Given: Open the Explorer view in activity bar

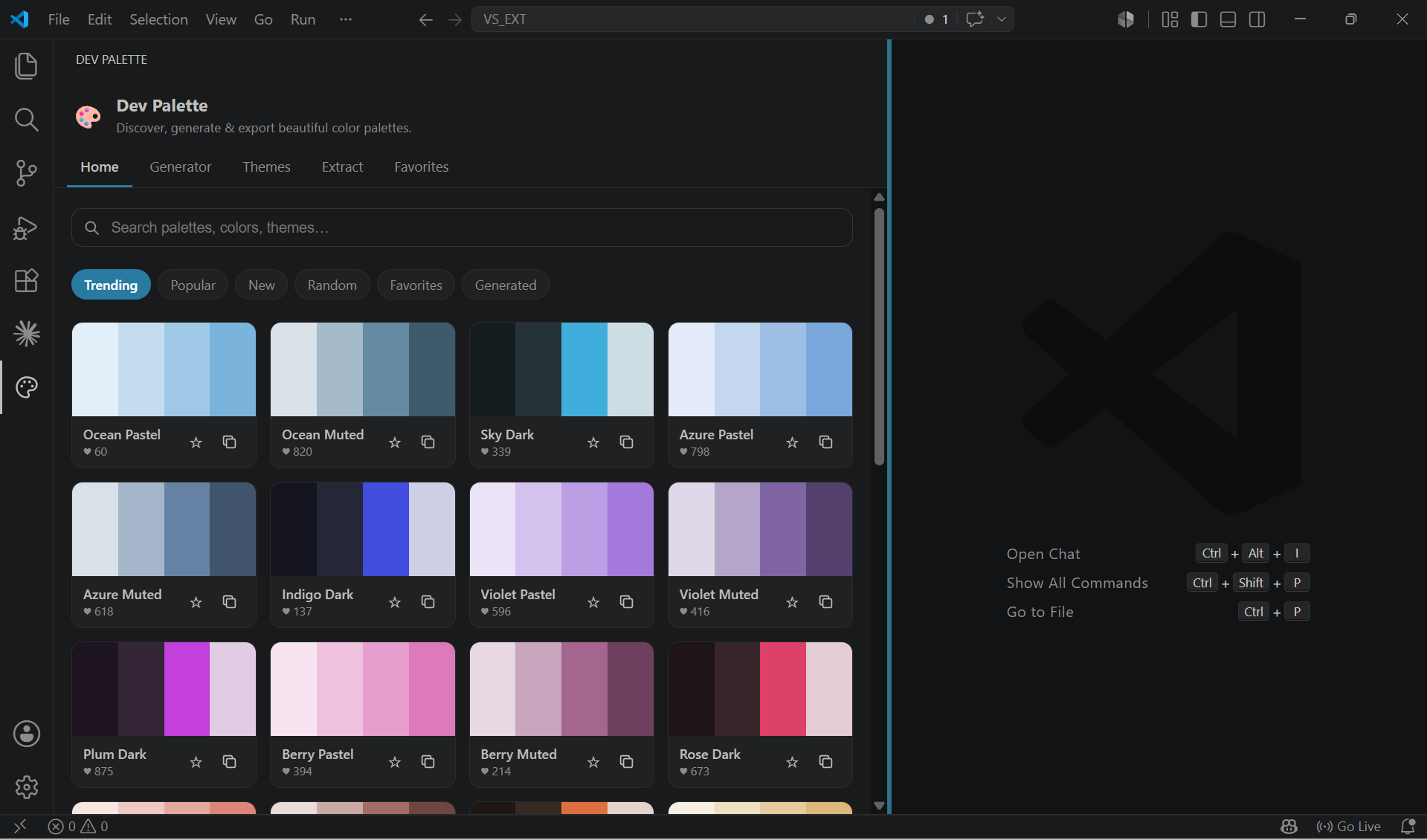Looking at the screenshot, I should [x=26, y=65].
